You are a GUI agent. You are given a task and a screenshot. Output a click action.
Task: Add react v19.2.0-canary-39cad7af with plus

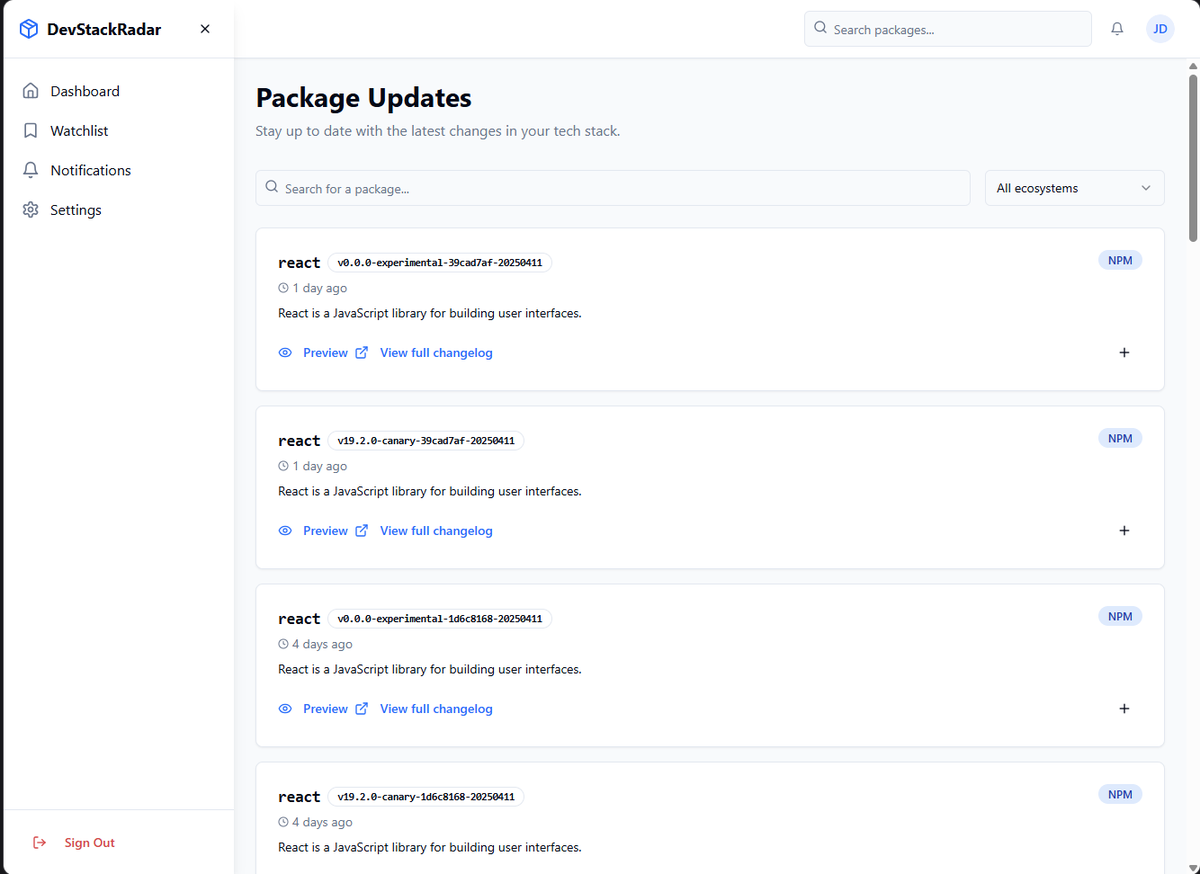click(1124, 531)
